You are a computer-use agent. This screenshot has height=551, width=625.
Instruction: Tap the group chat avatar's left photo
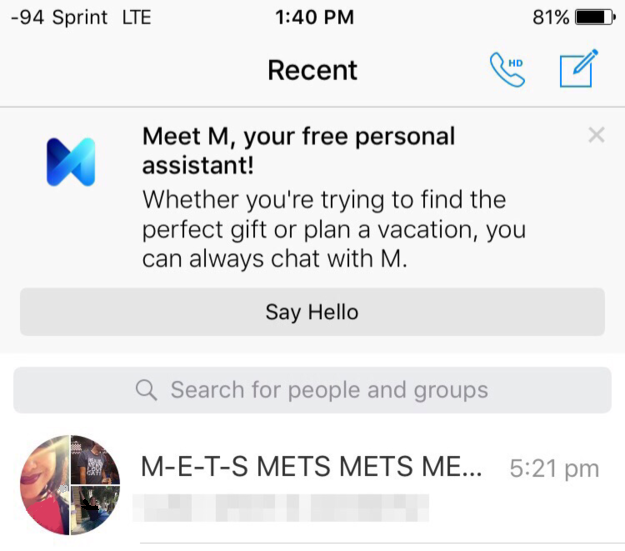point(45,486)
